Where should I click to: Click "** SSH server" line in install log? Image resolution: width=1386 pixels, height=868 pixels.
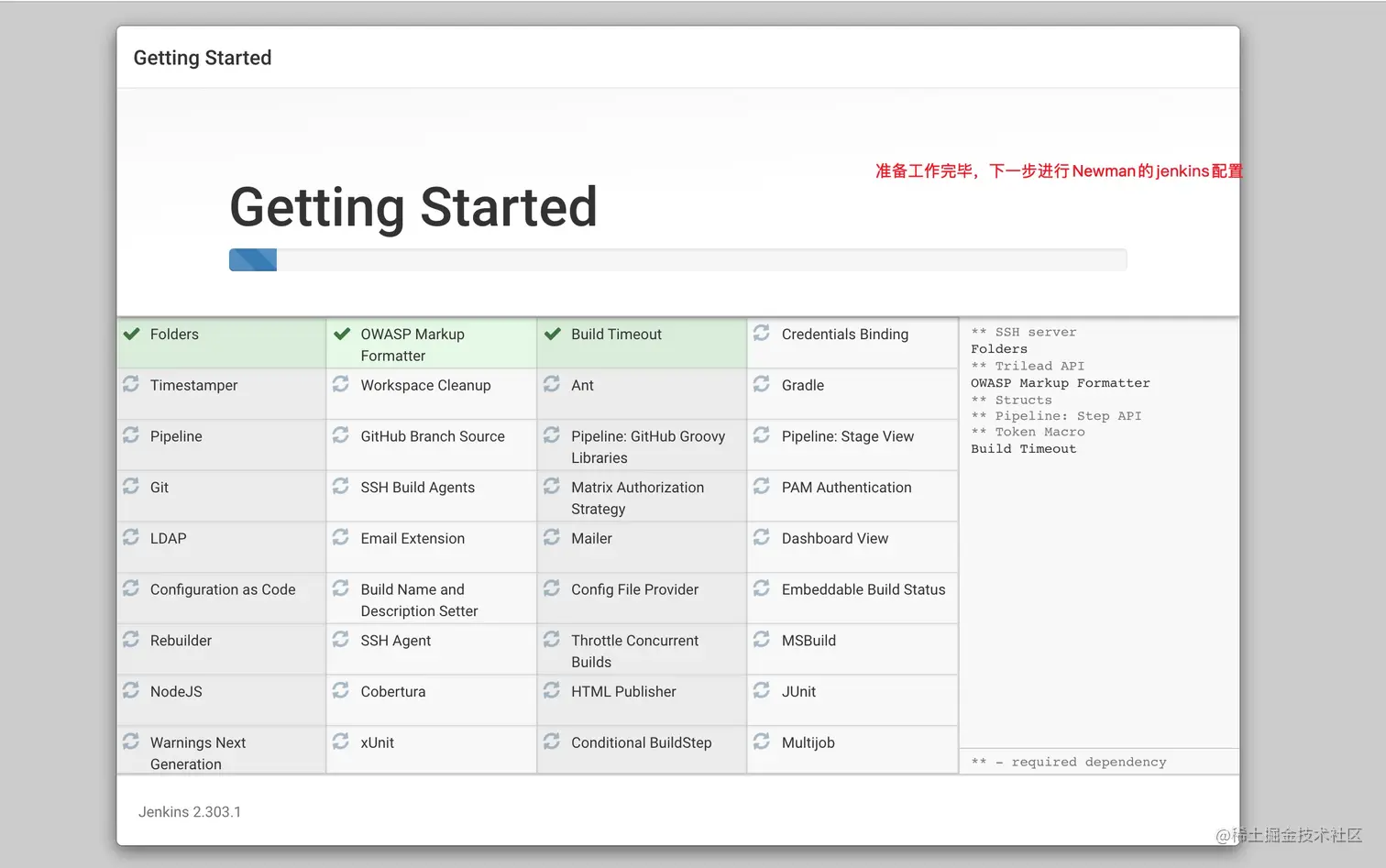[x=1024, y=332]
